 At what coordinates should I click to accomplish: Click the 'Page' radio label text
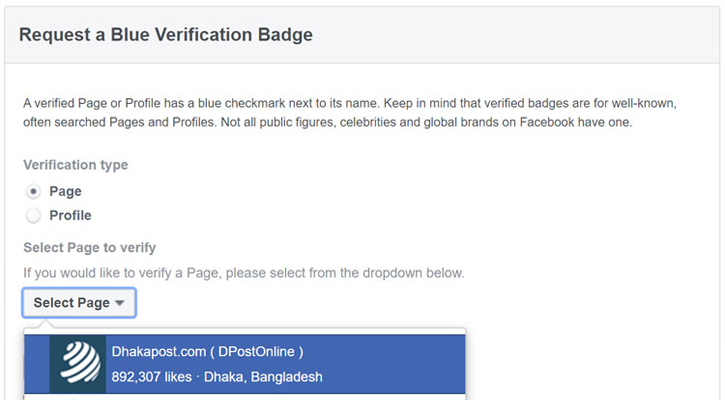tap(65, 191)
